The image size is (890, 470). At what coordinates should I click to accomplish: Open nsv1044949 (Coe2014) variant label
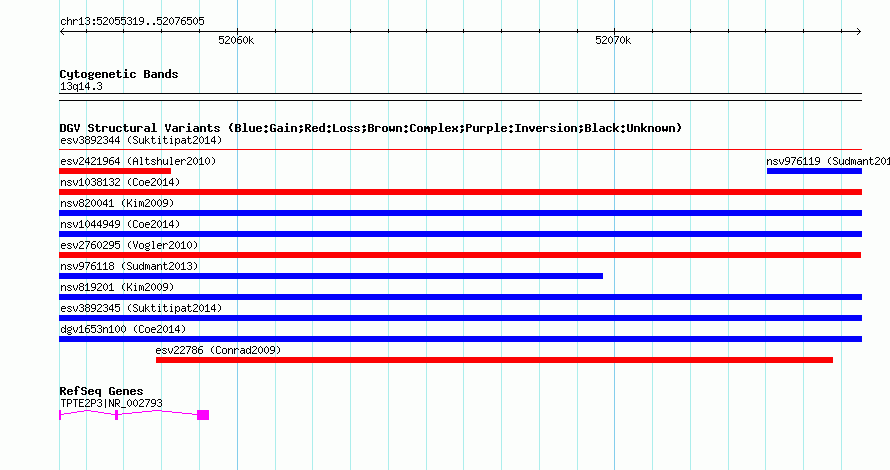(120, 224)
